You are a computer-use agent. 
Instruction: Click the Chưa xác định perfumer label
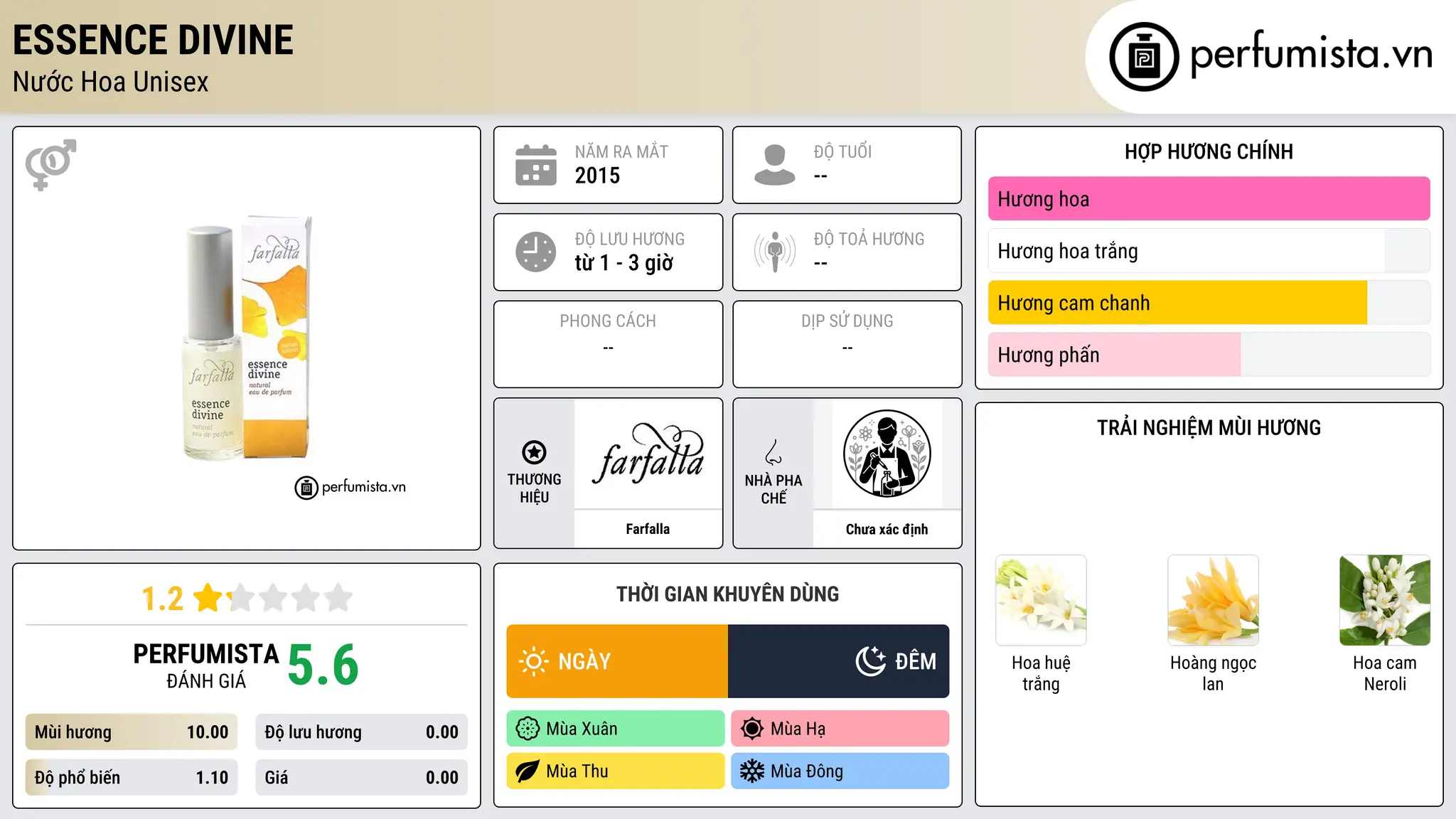point(887,529)
